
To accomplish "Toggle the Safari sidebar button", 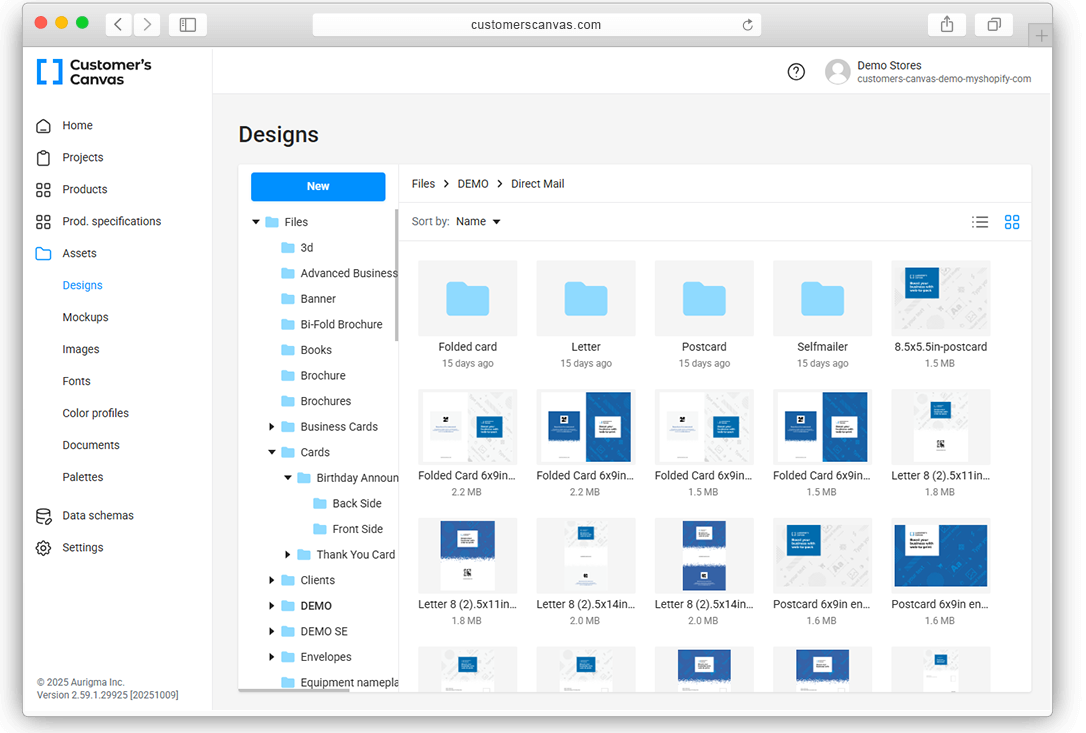I will pos(187,23).
